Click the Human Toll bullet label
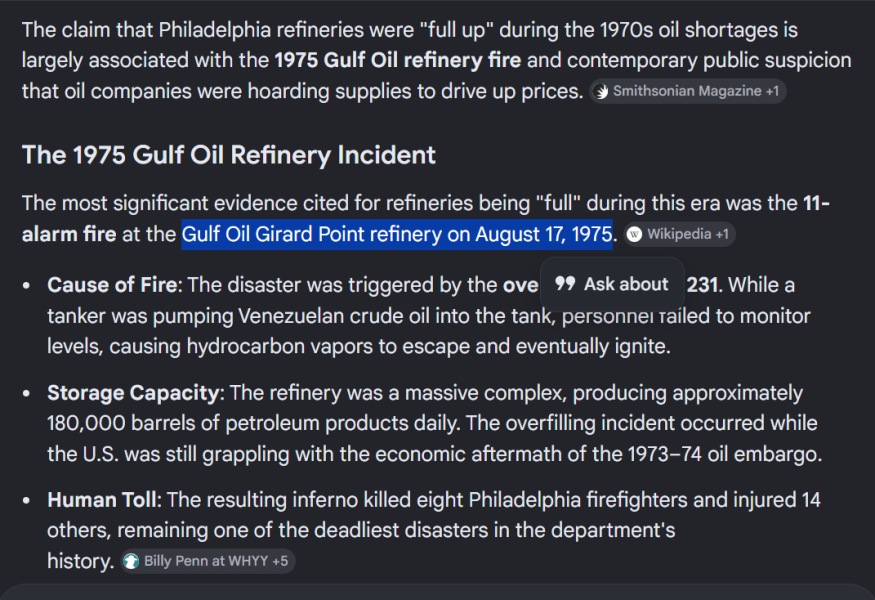Image resolution: width=875 pixels, height=600 pixels. pyautogui.click(x=104, y=500)
